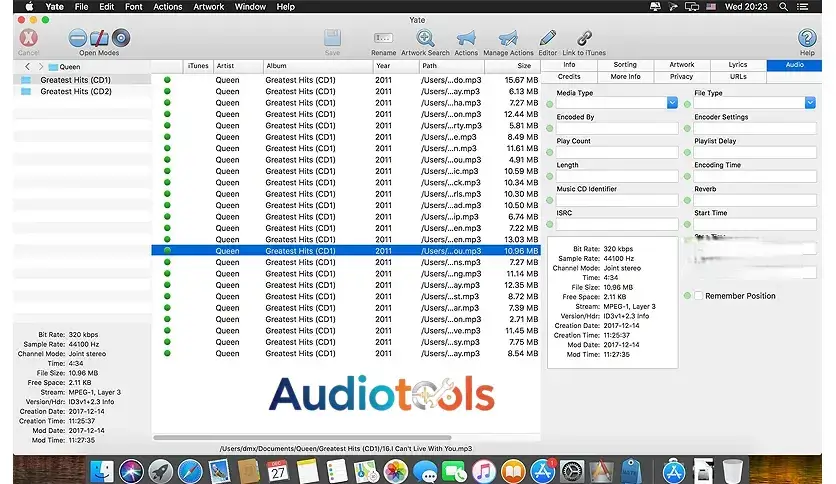
Task: Click the iTunes column header
Action: [x=198, y=66]
